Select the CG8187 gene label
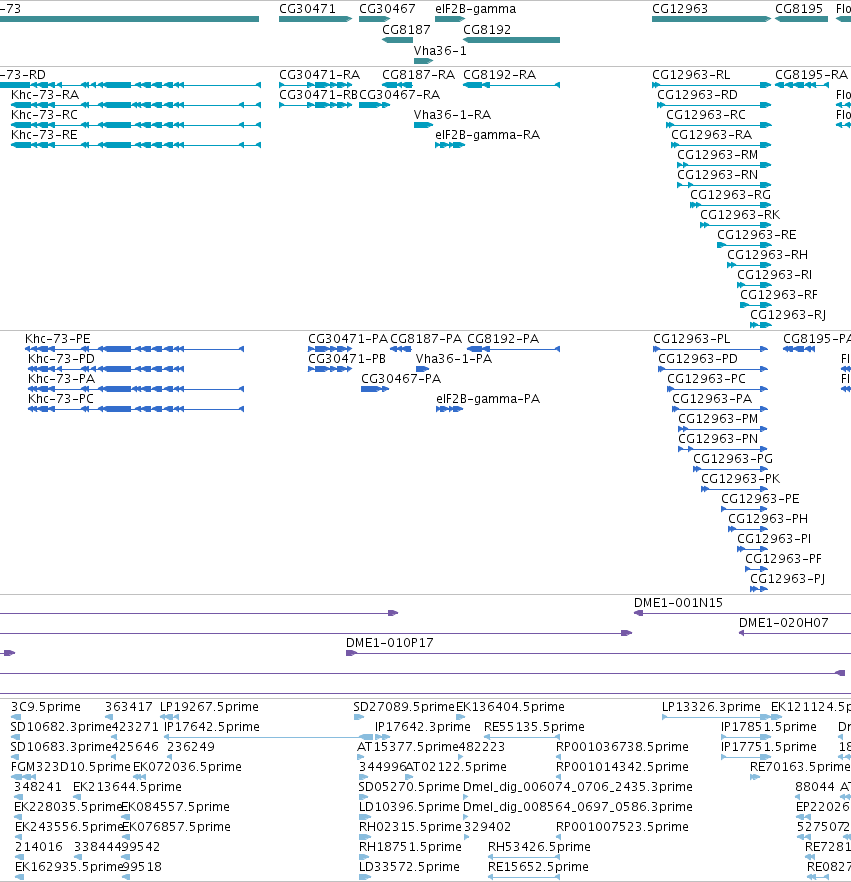This screenshot has height=882, width=851. click(406, 30)
